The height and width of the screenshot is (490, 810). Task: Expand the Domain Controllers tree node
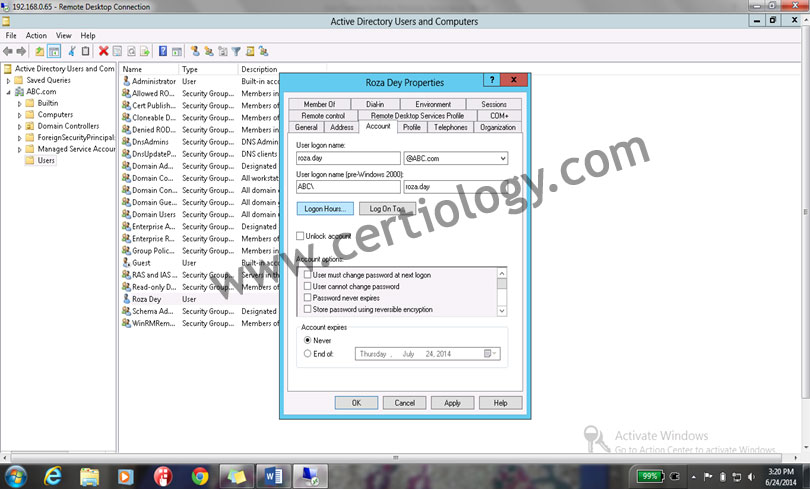[x=20, y=127]
